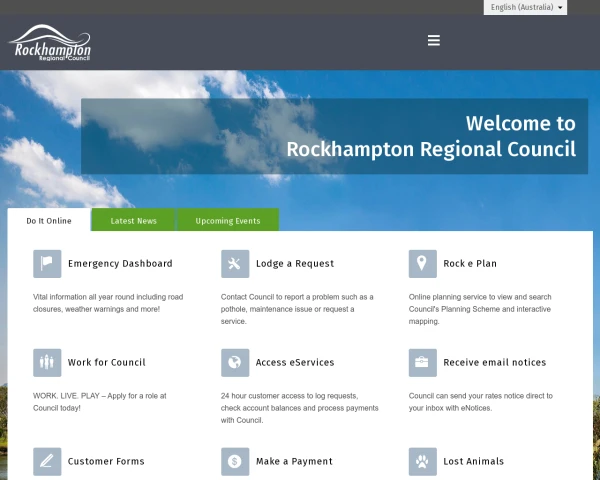Screen dimensions: 600x480
Task: Click the Receive email notices briefcase icon
Action: [422, 362]
